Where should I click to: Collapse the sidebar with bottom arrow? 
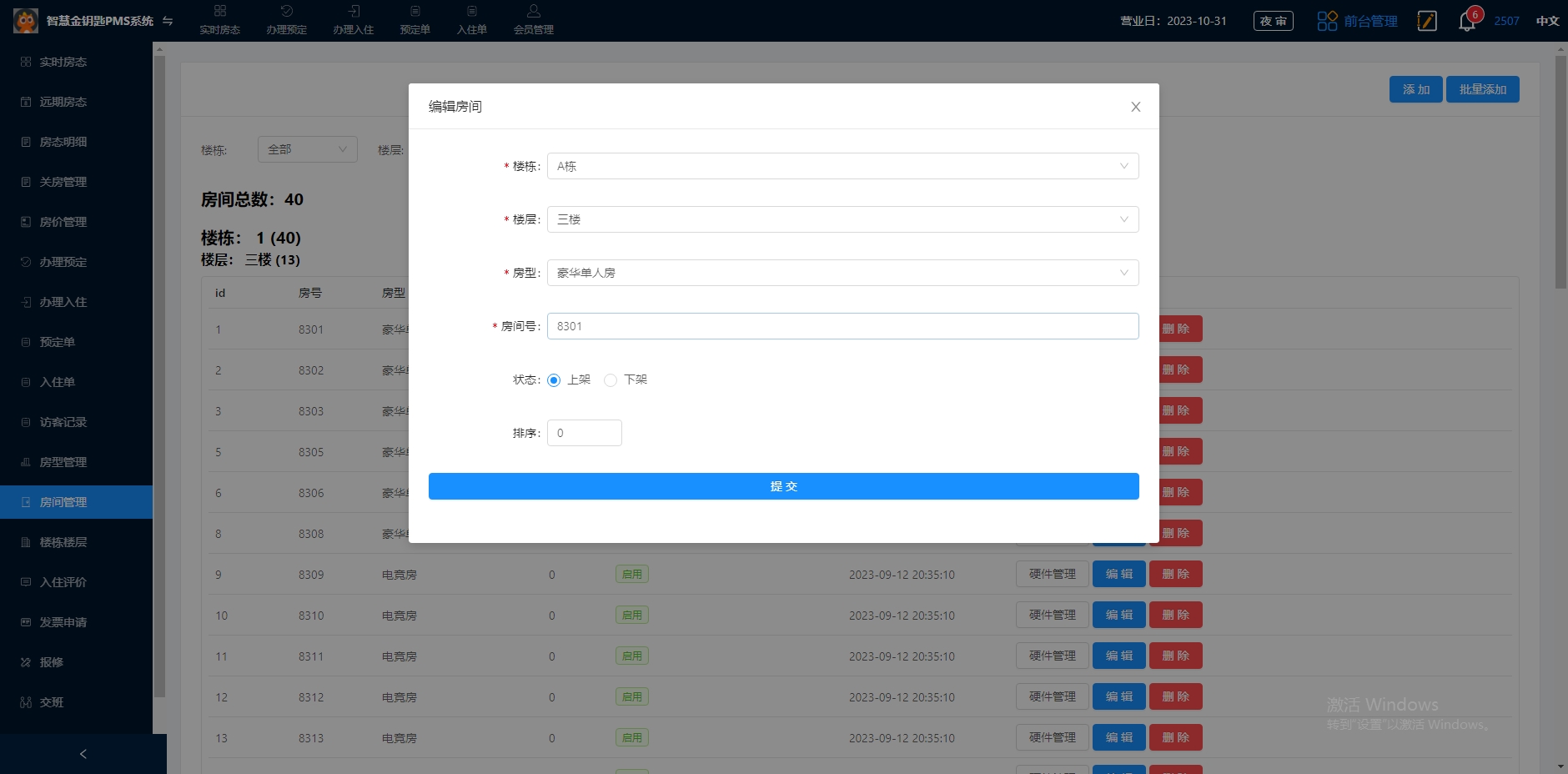83,754
